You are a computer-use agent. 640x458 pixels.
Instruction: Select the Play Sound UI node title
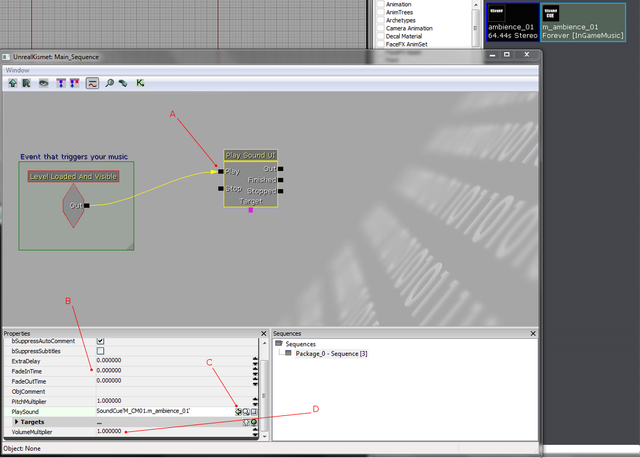[x=251, y=155]
